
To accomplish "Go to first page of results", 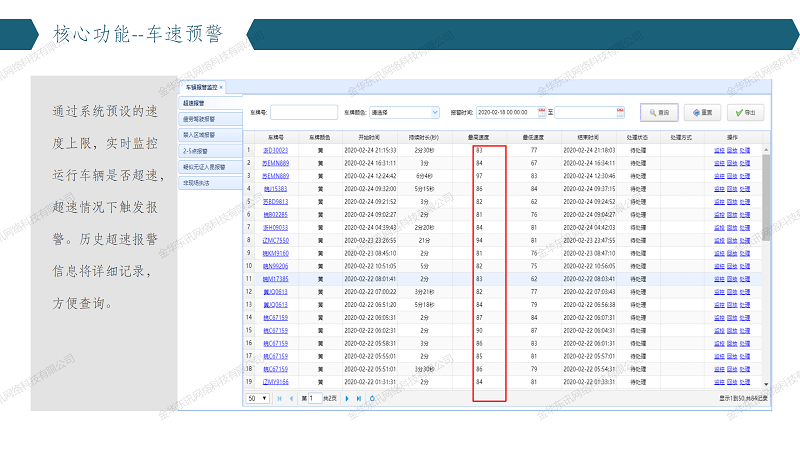I will (279, 398).
